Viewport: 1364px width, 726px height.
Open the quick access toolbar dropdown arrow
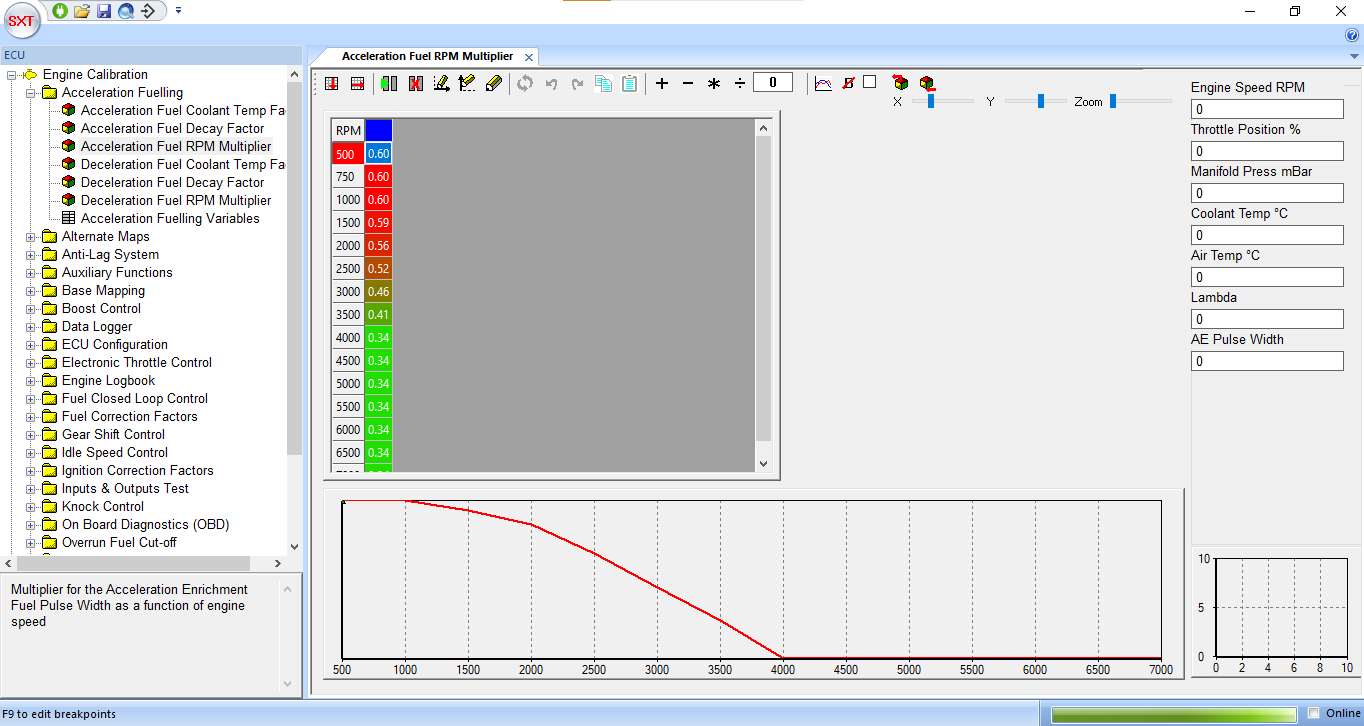click(x=178, y=11)
